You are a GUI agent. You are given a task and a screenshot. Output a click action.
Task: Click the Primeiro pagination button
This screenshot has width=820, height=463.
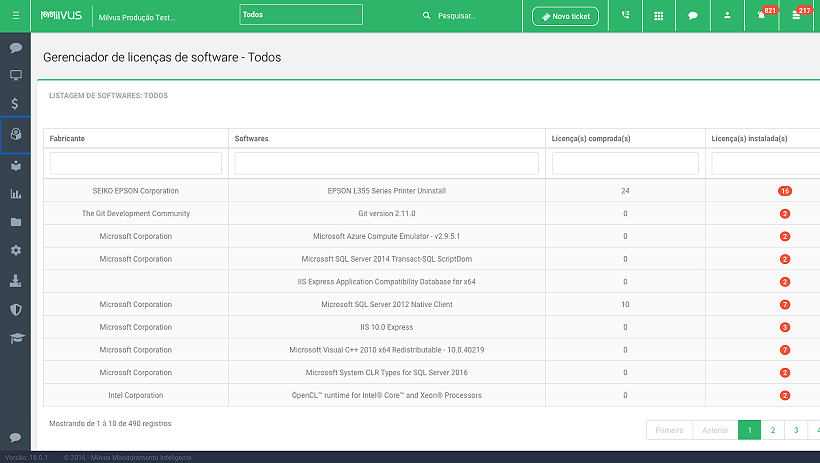(669, 430)
